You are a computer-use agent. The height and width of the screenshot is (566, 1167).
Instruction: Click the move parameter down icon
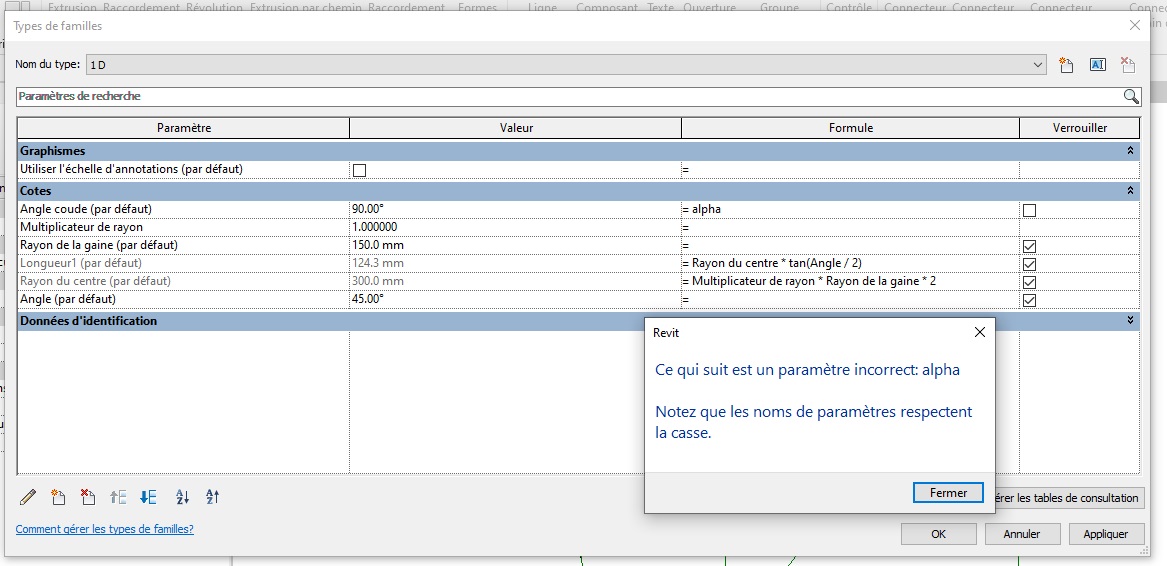pos(149,497)
